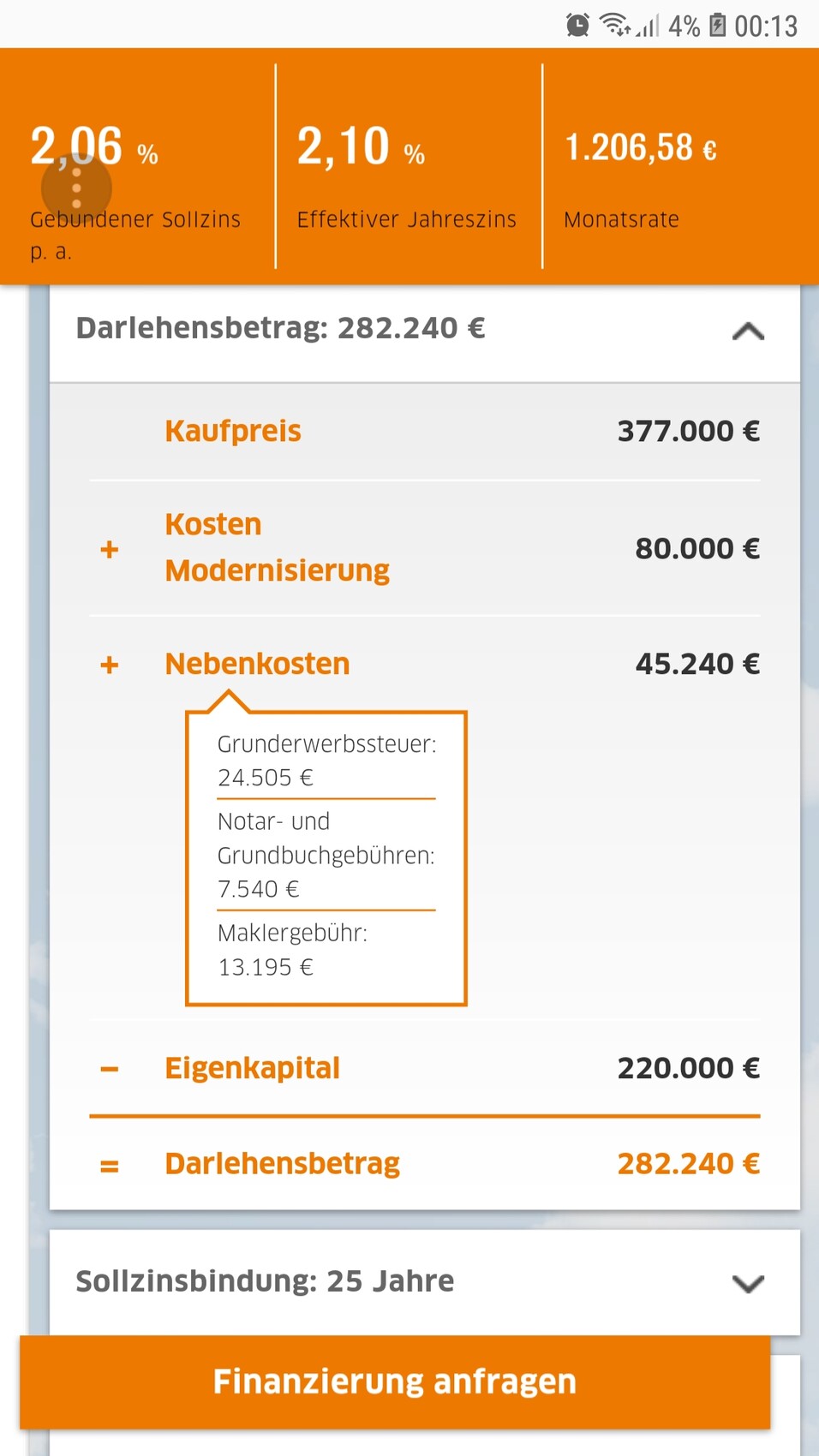The width and height of the screenshot is (819, 1456).
Task: Collapse the Darlehensbetrag section chevron
Action: click(x=748, y=331)
